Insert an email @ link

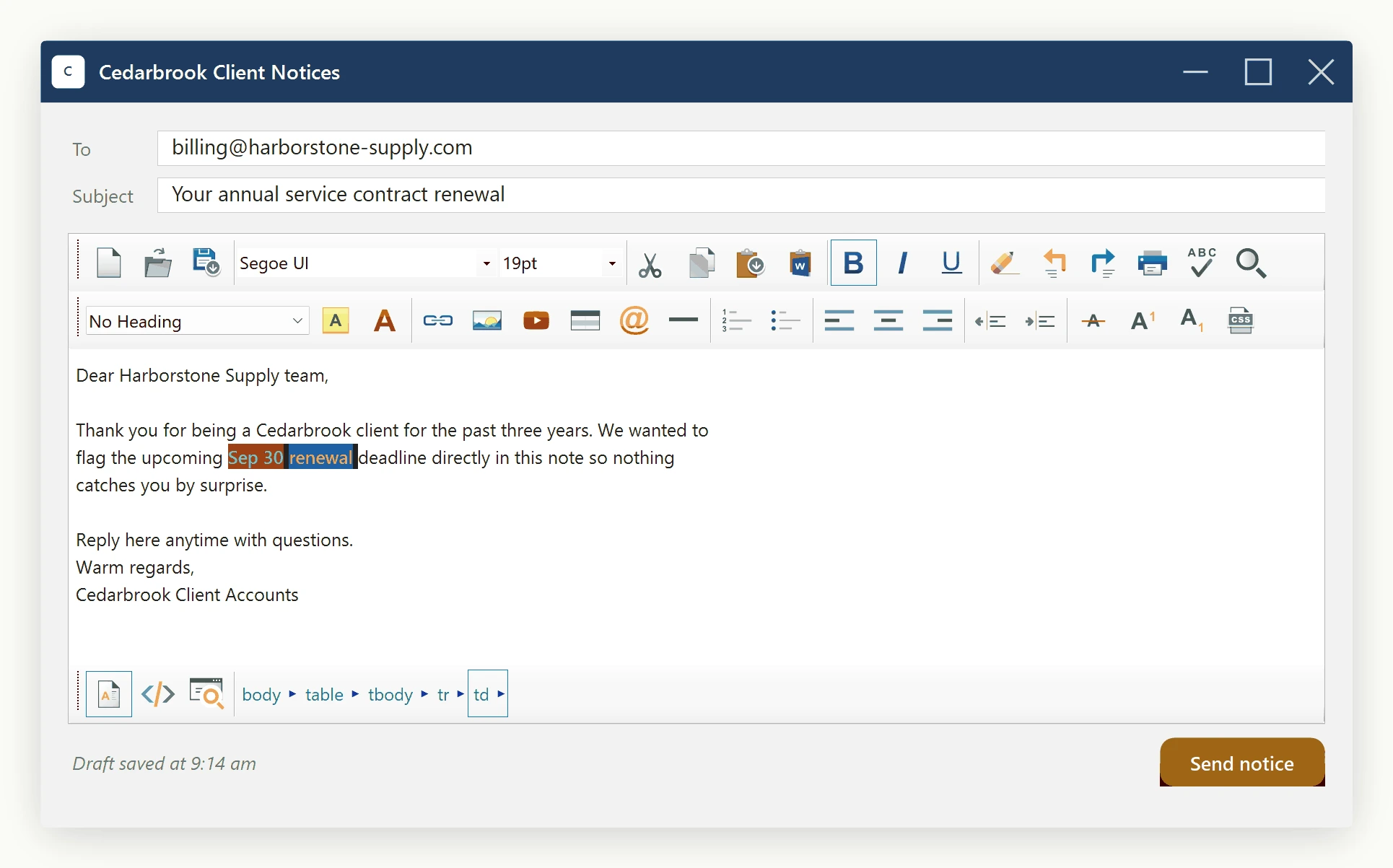point(634,320)
